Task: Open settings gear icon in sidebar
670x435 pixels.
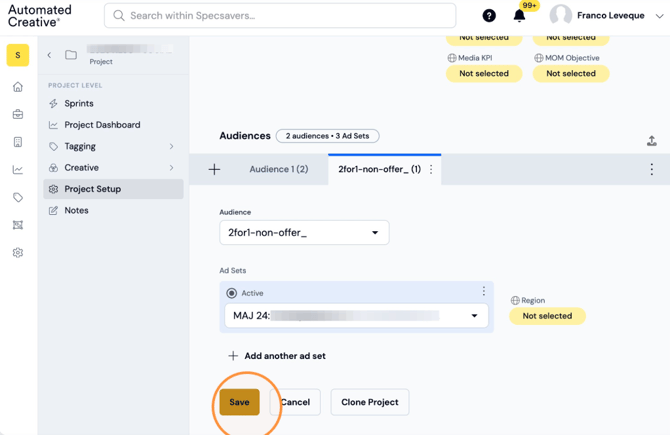Action: pos(18,253)
